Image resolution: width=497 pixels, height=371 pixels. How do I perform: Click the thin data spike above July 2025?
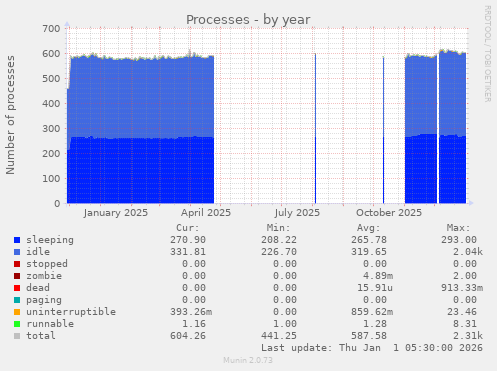coord(315,128)
